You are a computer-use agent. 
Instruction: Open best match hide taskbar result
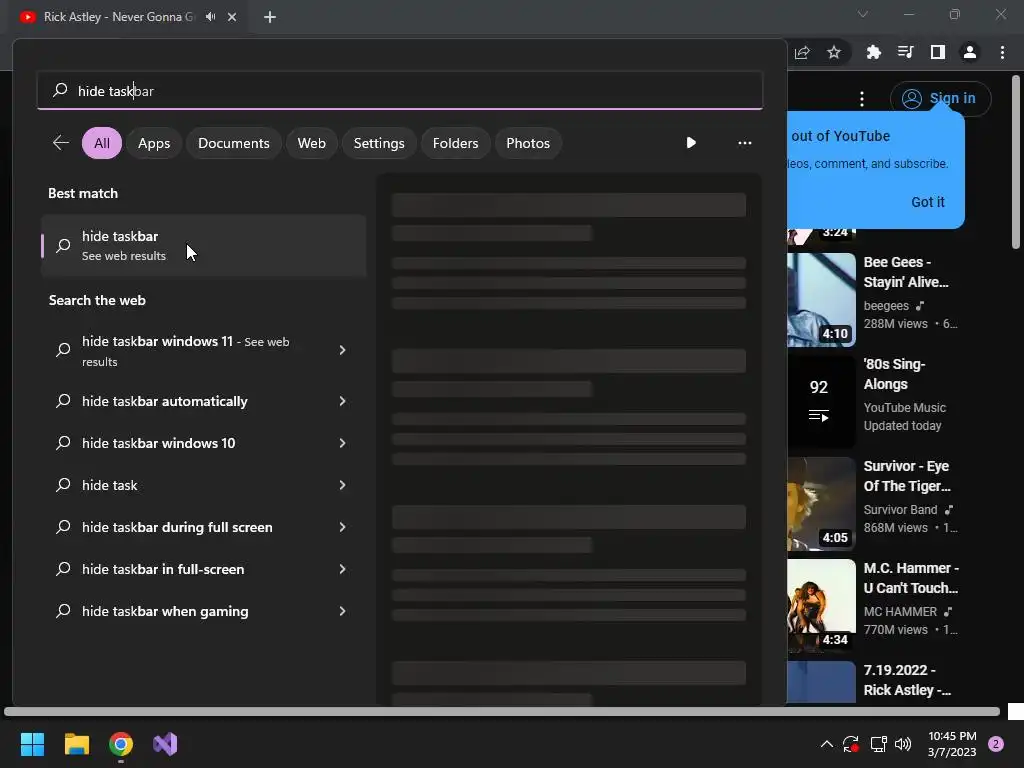click(204, 246)
